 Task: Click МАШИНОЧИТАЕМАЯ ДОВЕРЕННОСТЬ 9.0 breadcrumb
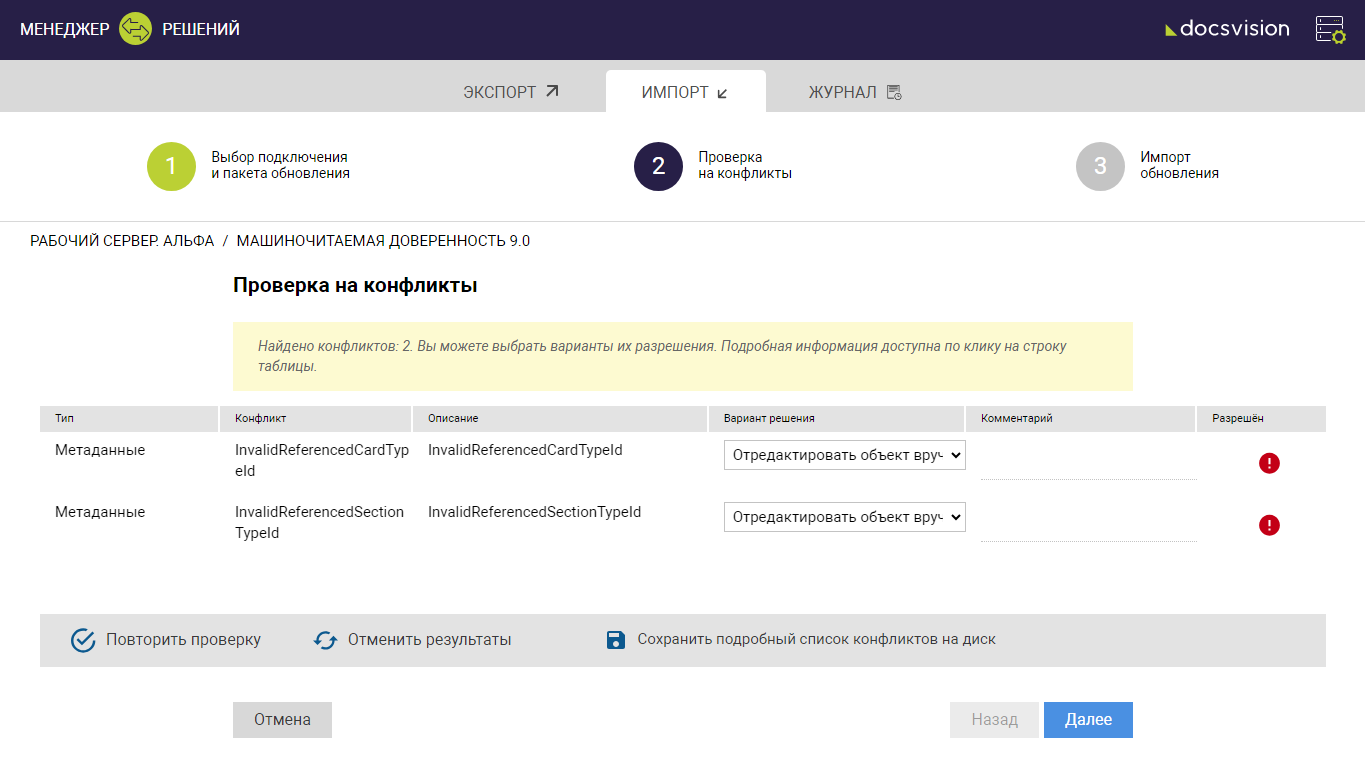pyautogui.click(x=383, y=241)
